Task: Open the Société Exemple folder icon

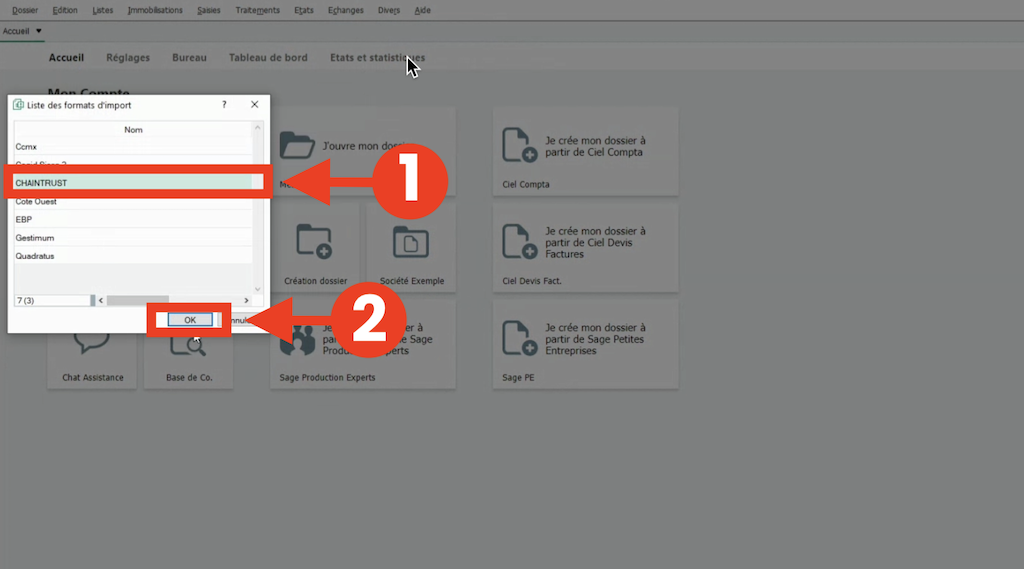Action: tap(411, 241)
